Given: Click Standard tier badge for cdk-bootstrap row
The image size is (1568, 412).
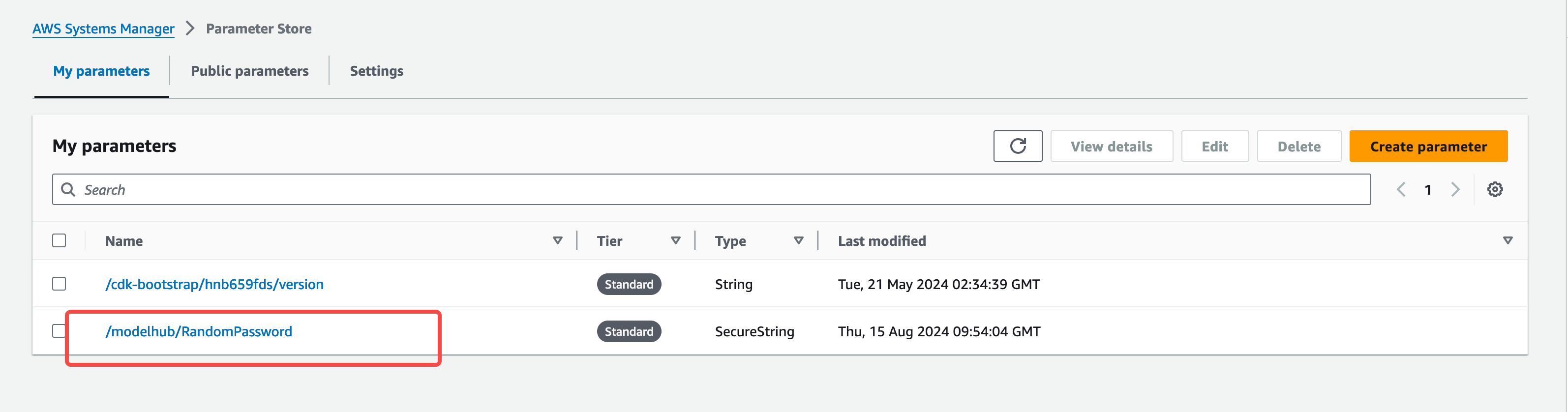Looking at the screenshot, I should [x=629, y=284].
